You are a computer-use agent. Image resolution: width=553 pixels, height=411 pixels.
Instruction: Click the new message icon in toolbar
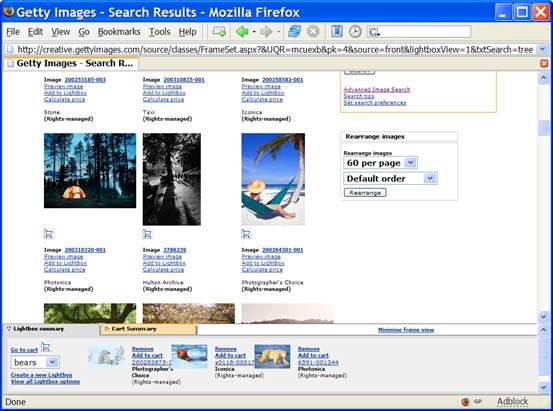pos(219,32)
